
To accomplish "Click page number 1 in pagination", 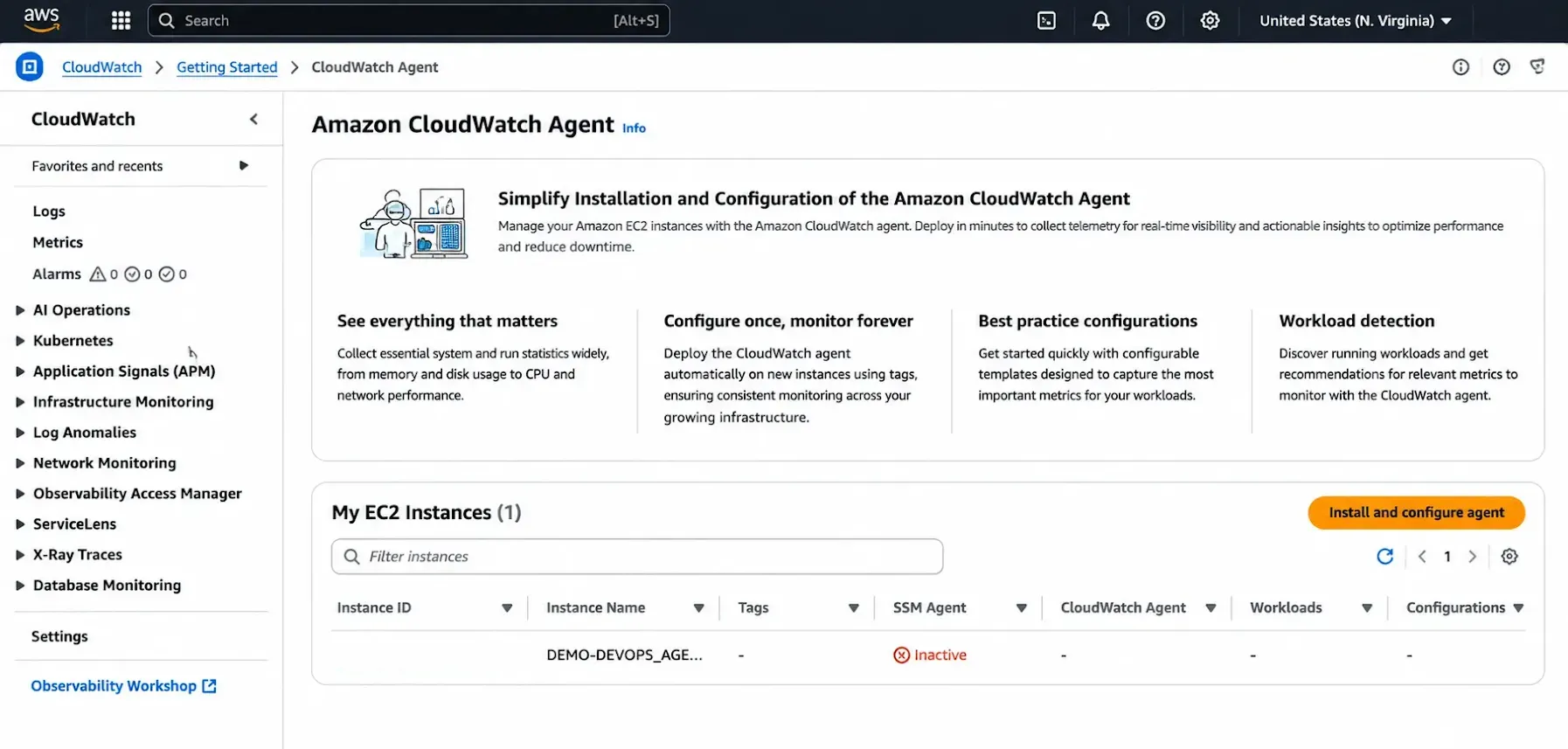I will (x=1447, y=556).
